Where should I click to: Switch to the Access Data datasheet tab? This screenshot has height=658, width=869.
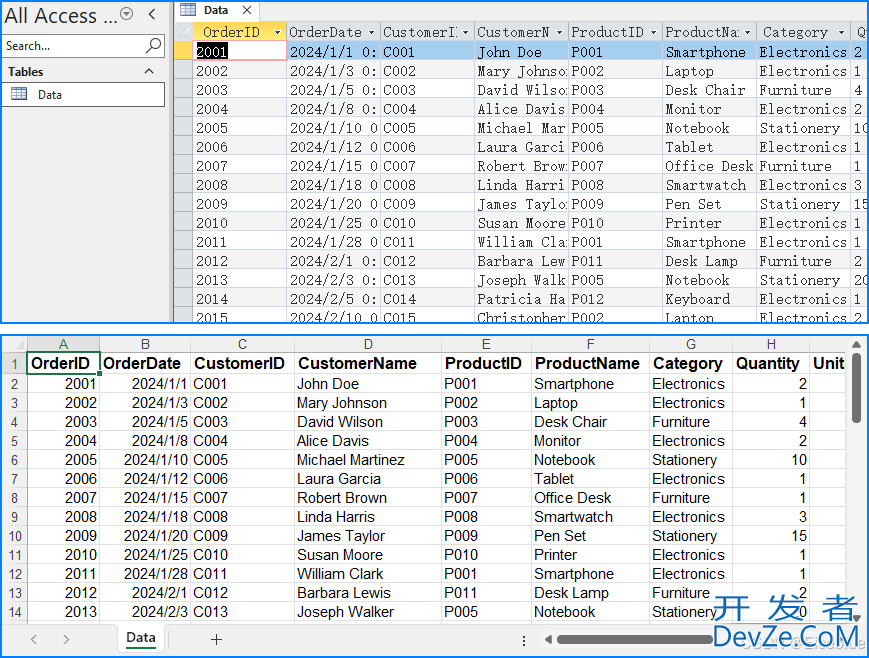(x=216, y=10)
